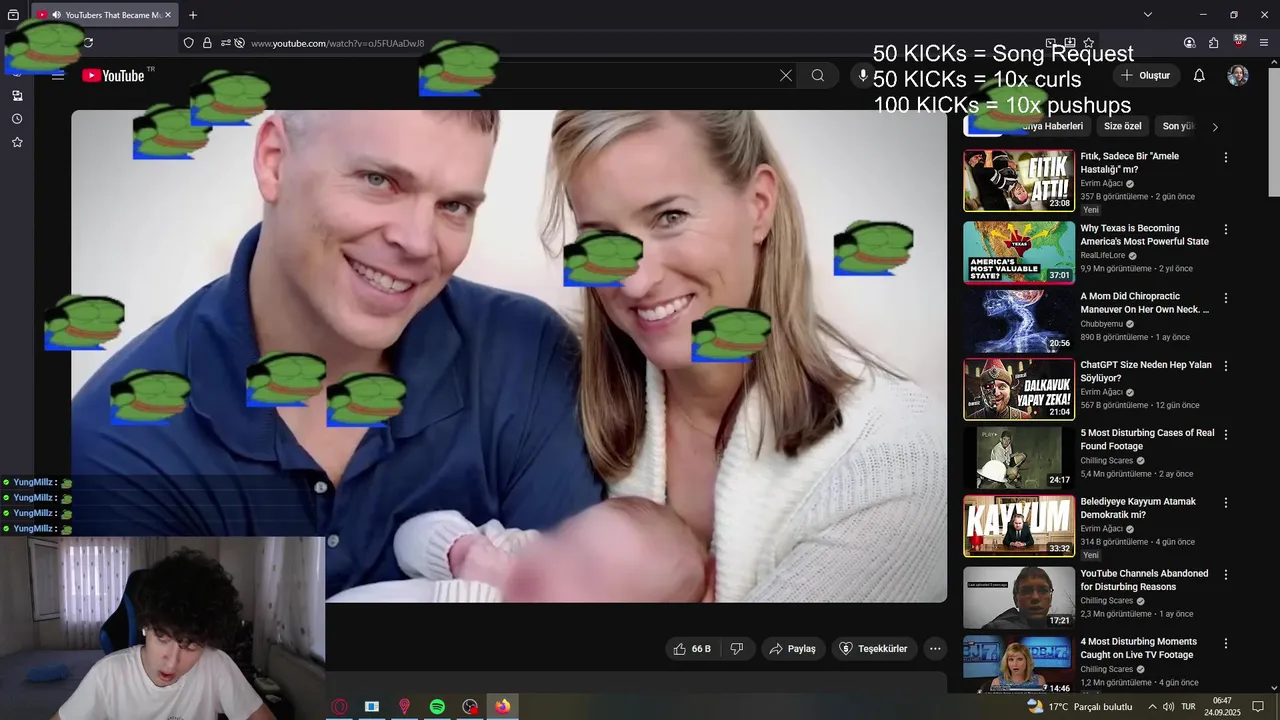Open the Oluştur create menu

(1146, 75)
